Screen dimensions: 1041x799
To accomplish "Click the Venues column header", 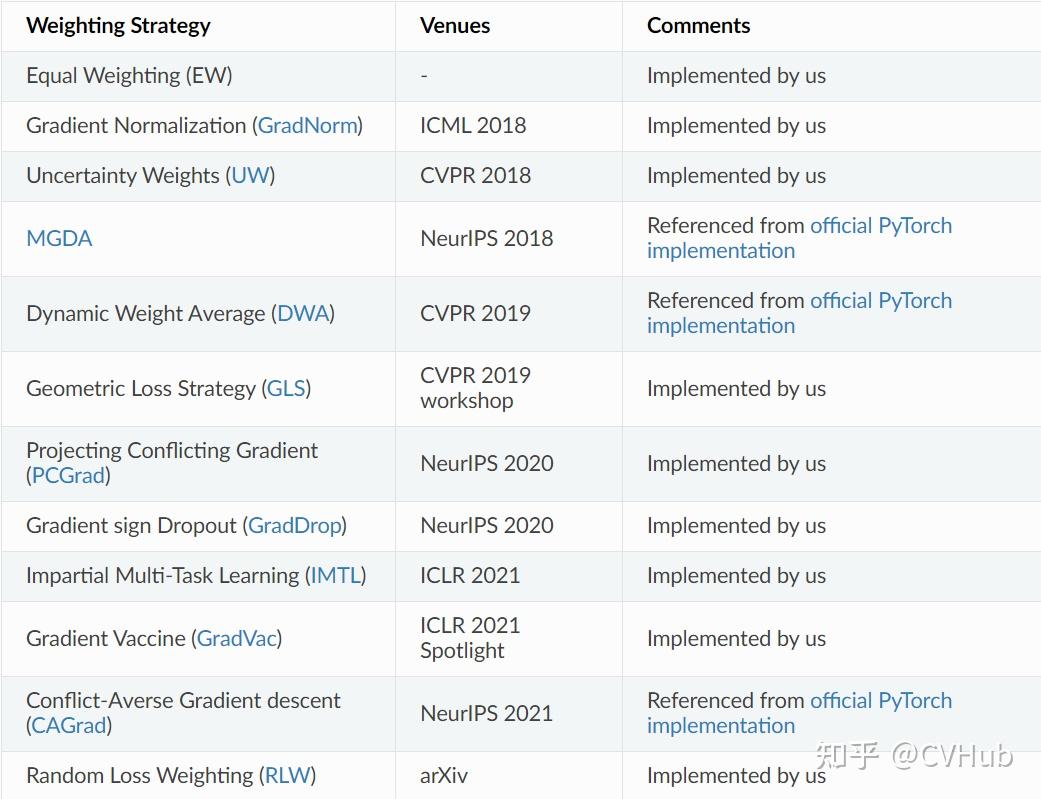I will (455, 26).
